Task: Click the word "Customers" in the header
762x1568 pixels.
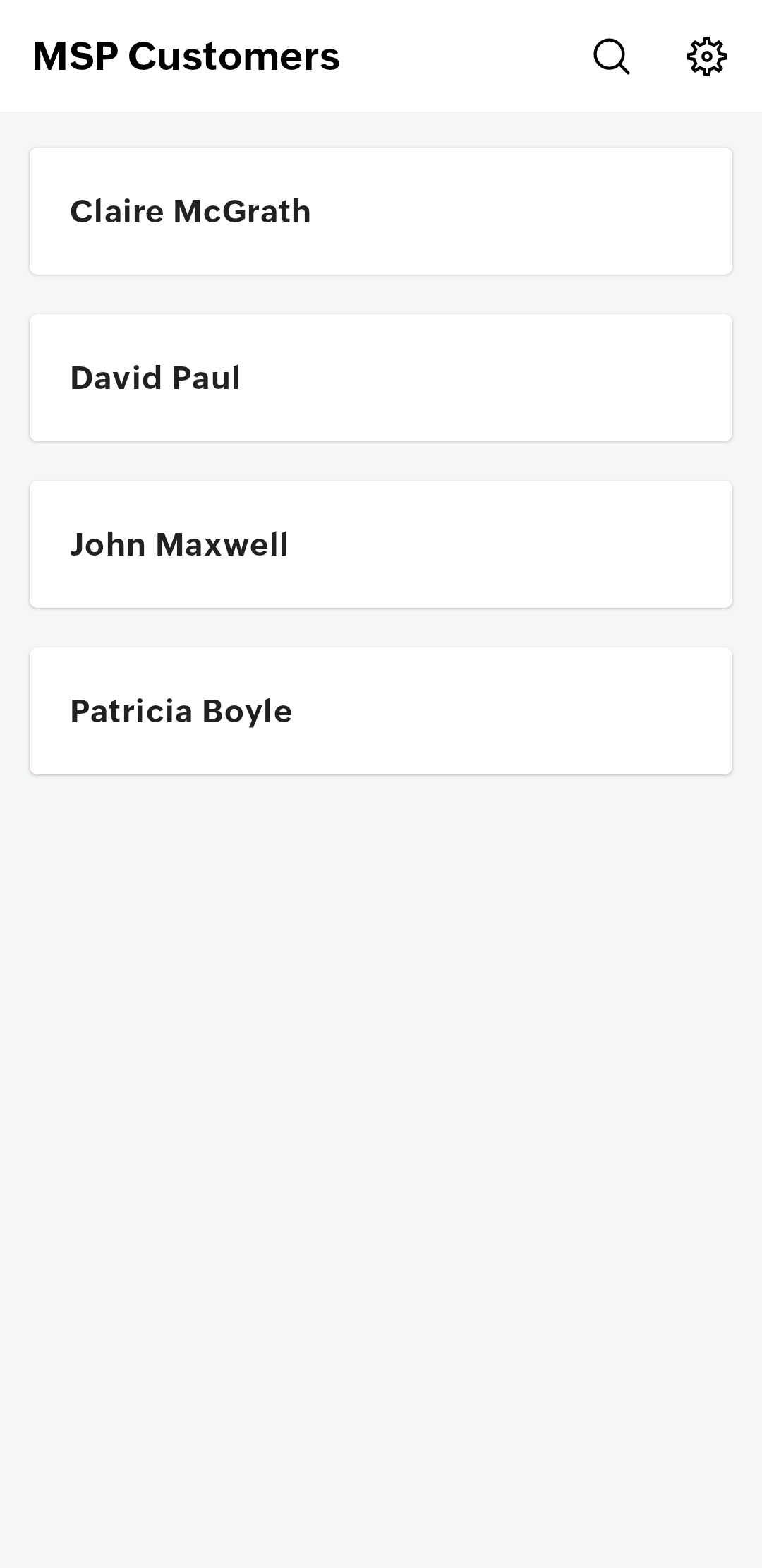Action: coord(234,56)
